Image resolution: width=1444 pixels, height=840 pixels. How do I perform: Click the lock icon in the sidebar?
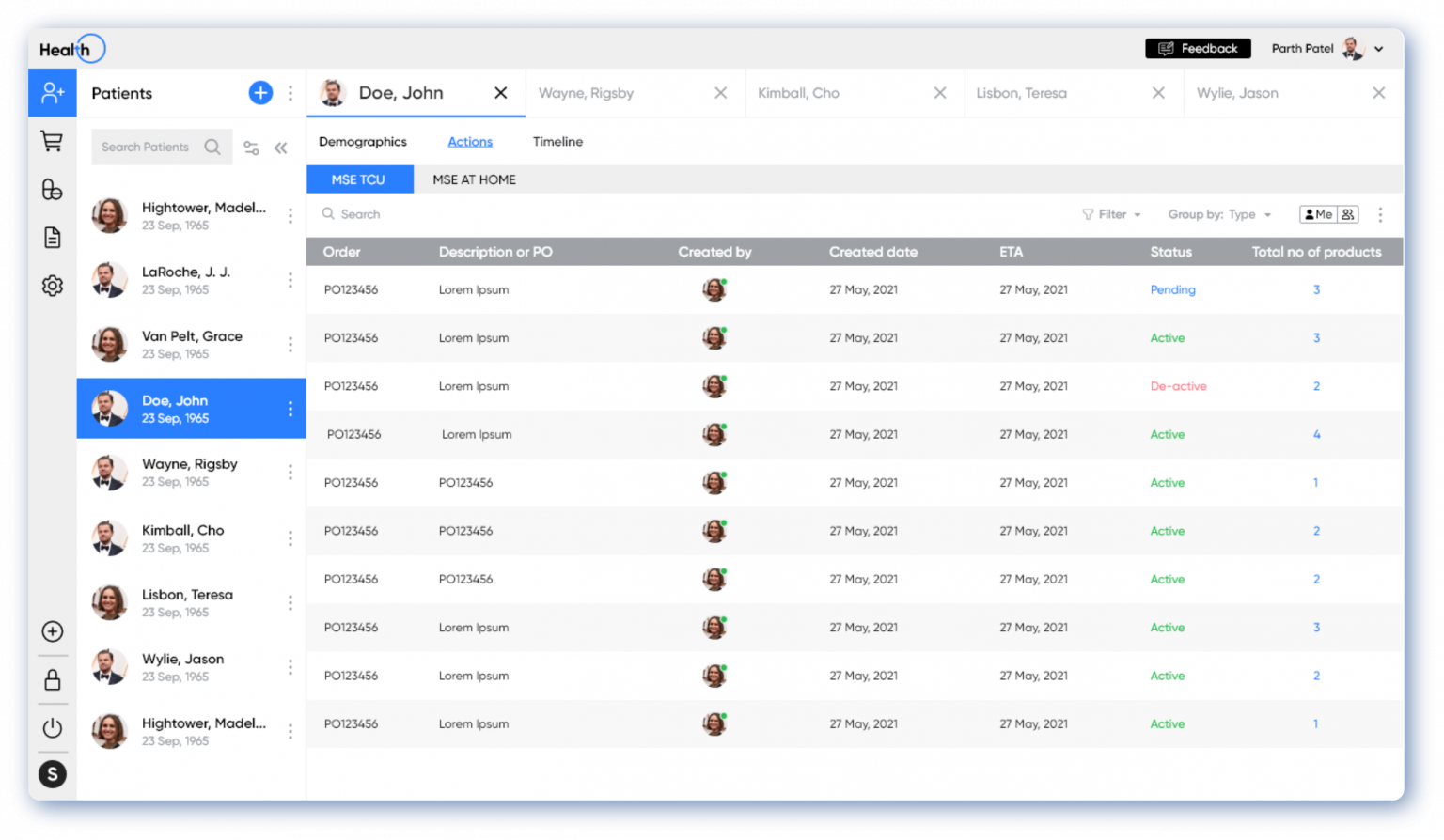[x=52, y=679]
